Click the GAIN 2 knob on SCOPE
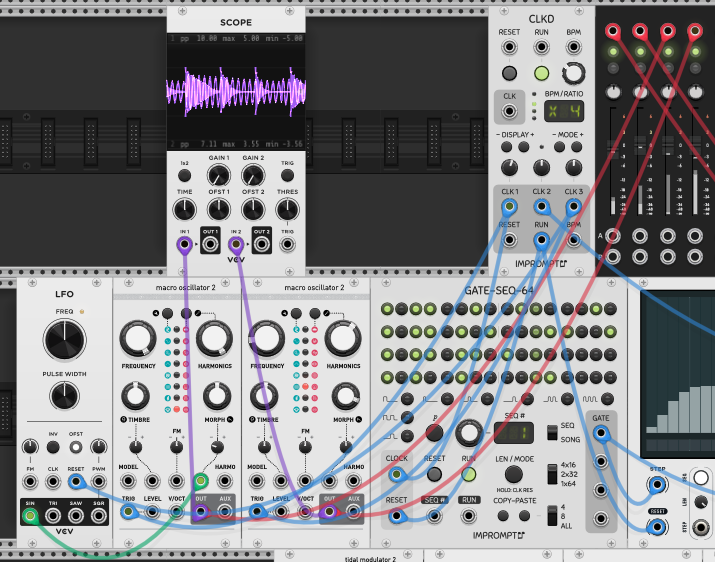This screenshot has height=562, width=715. (253, 176)
